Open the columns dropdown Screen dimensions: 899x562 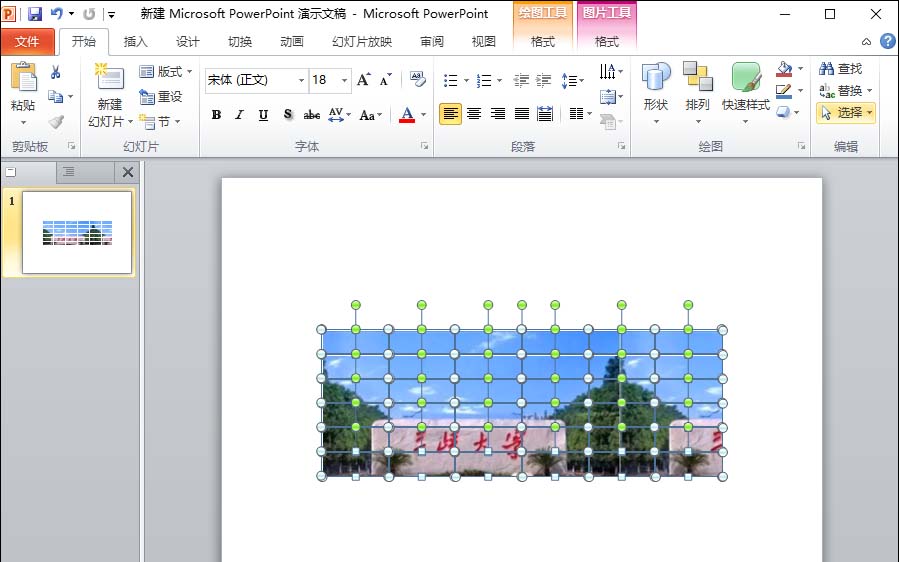(589, 114)
